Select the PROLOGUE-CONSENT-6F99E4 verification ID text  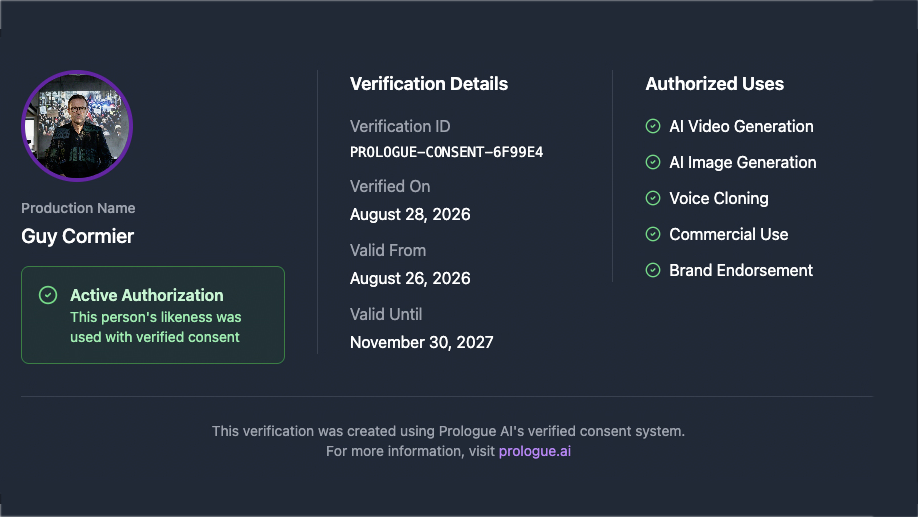446,152
